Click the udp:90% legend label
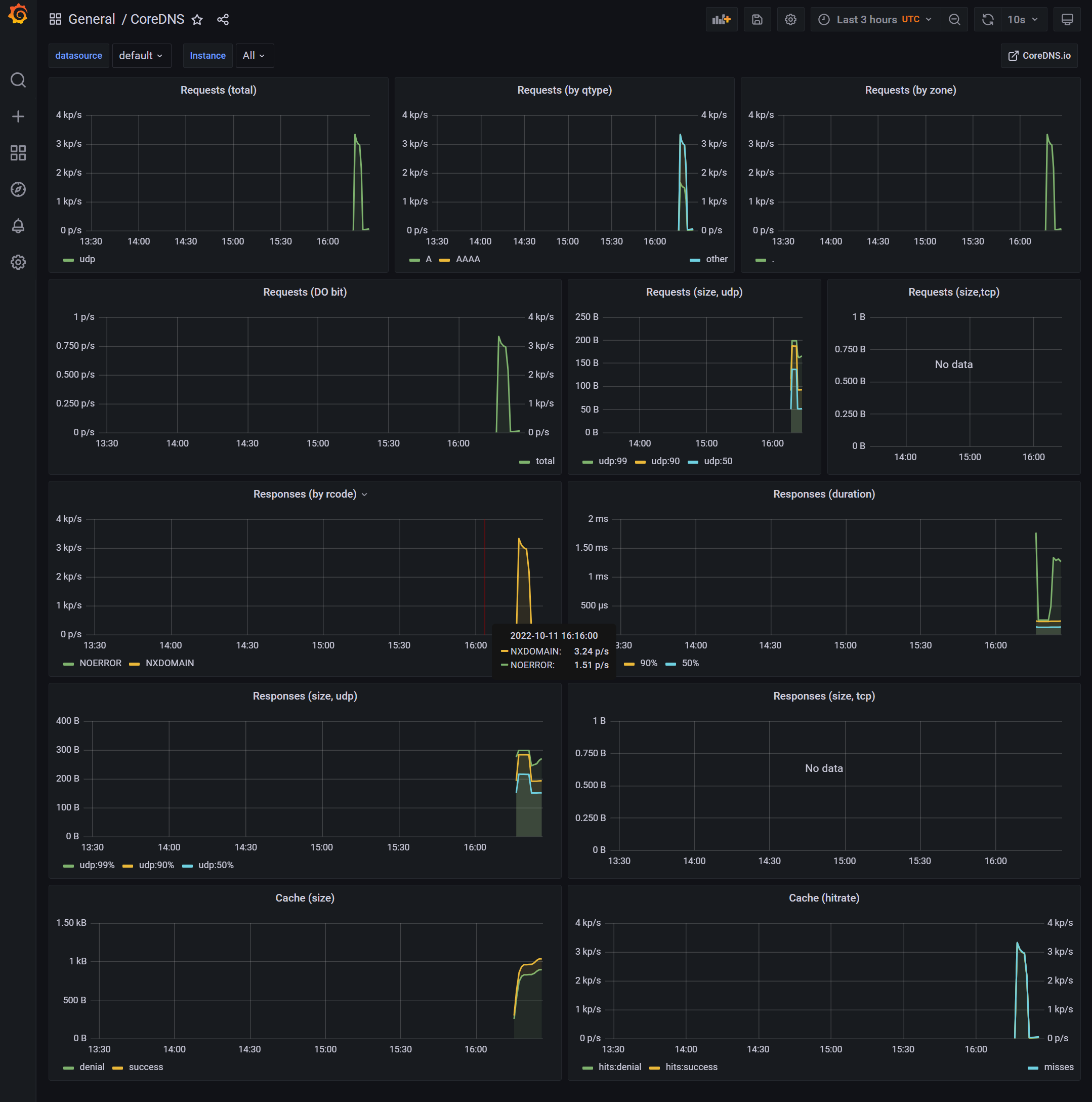The width and height of the screenshot is (1092, 1102). [x=156, y=865]
